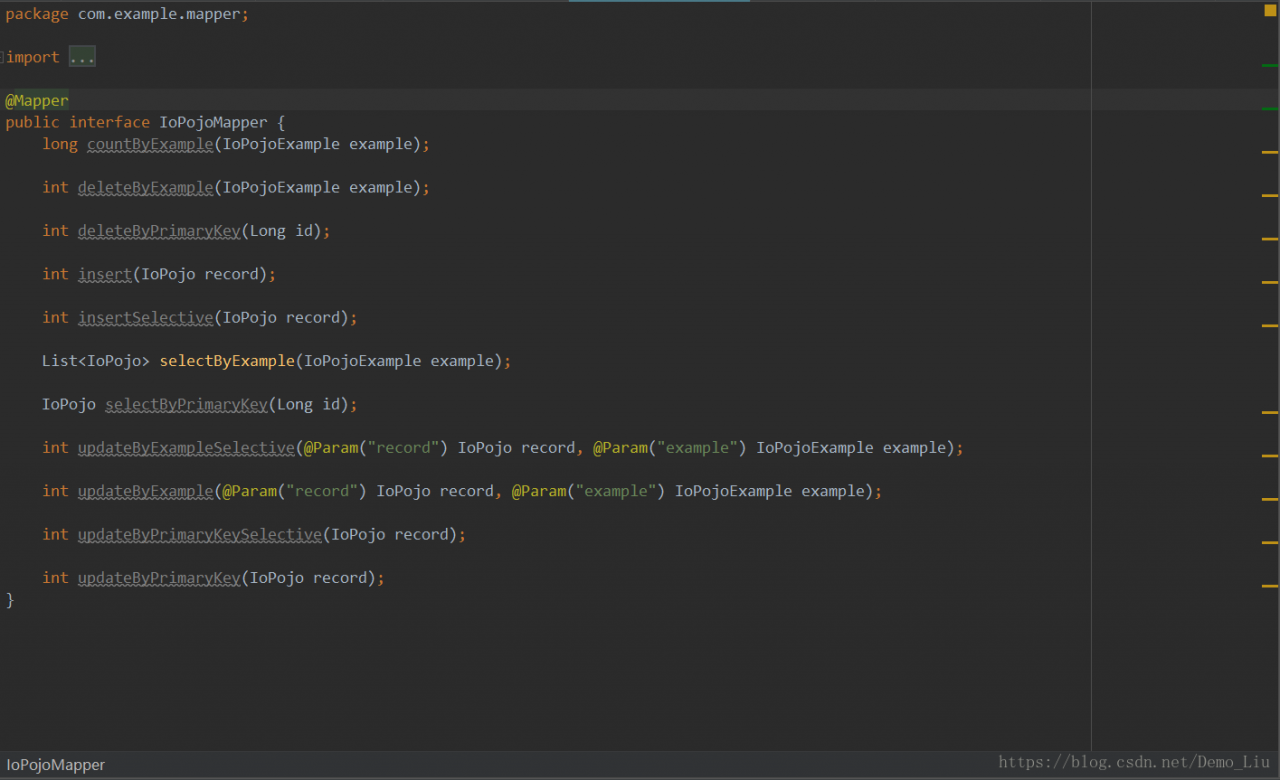Click the updateByExampleSelective method name
Viewport: 1280px width, 780px height.
(x=186, y=448)
